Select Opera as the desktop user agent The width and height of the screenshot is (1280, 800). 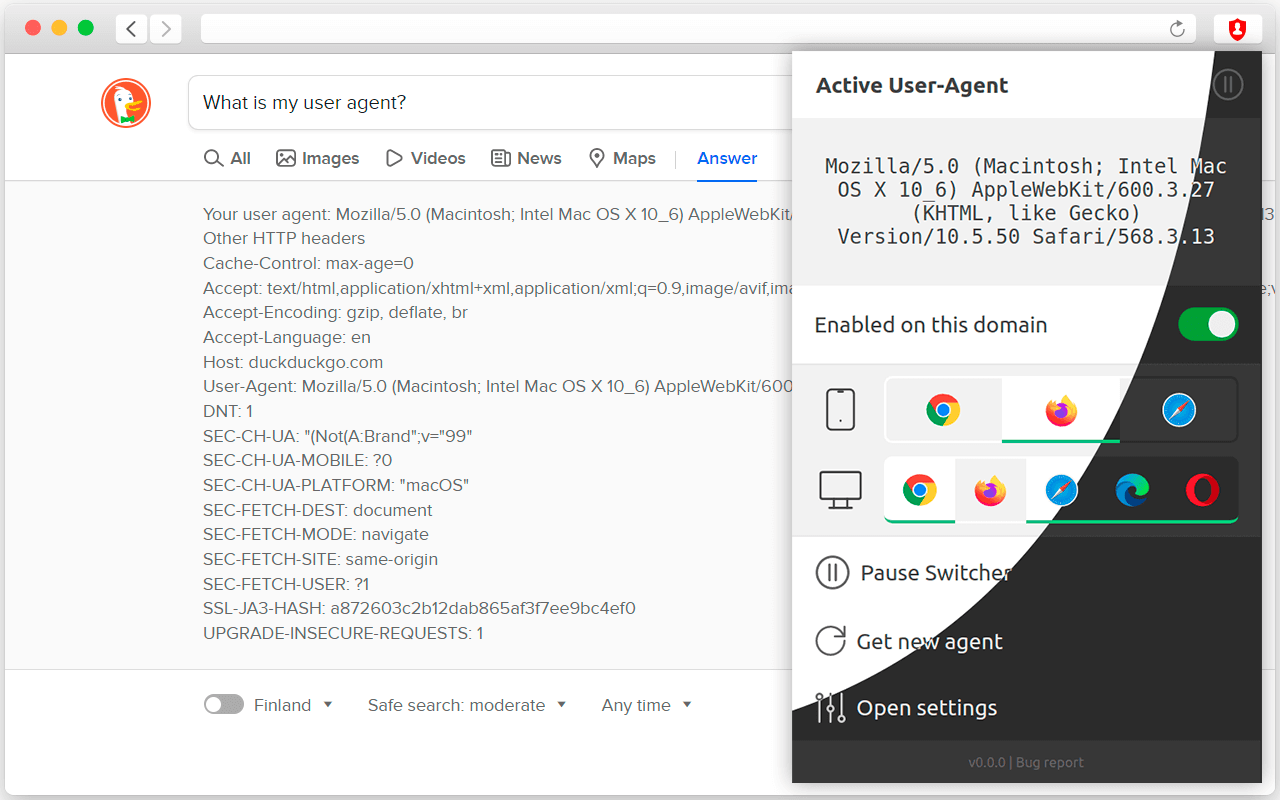click(x=1200, y=490)
